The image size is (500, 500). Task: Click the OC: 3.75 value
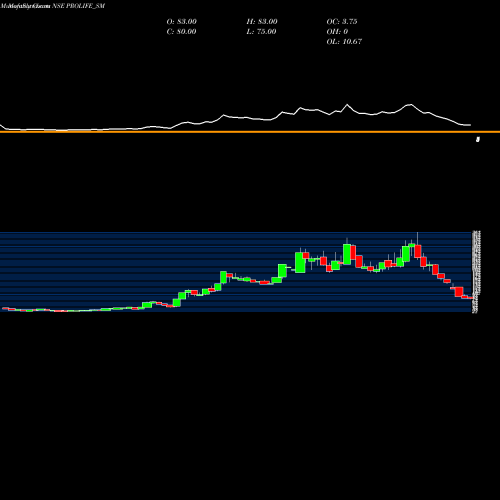click(342, 22)
